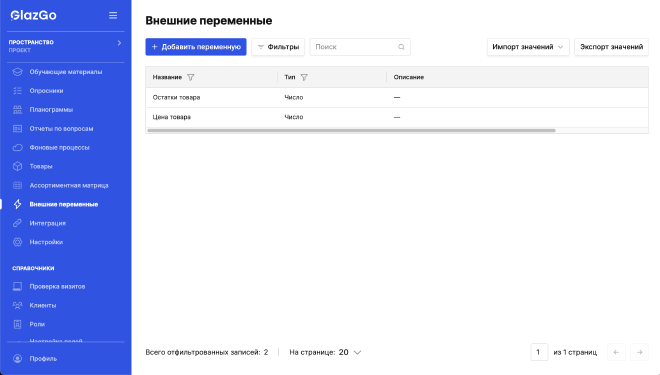Click the Роли badge icon
Image resolution: width=660 pixels, height=375 pixels.
tap(17, 324)
